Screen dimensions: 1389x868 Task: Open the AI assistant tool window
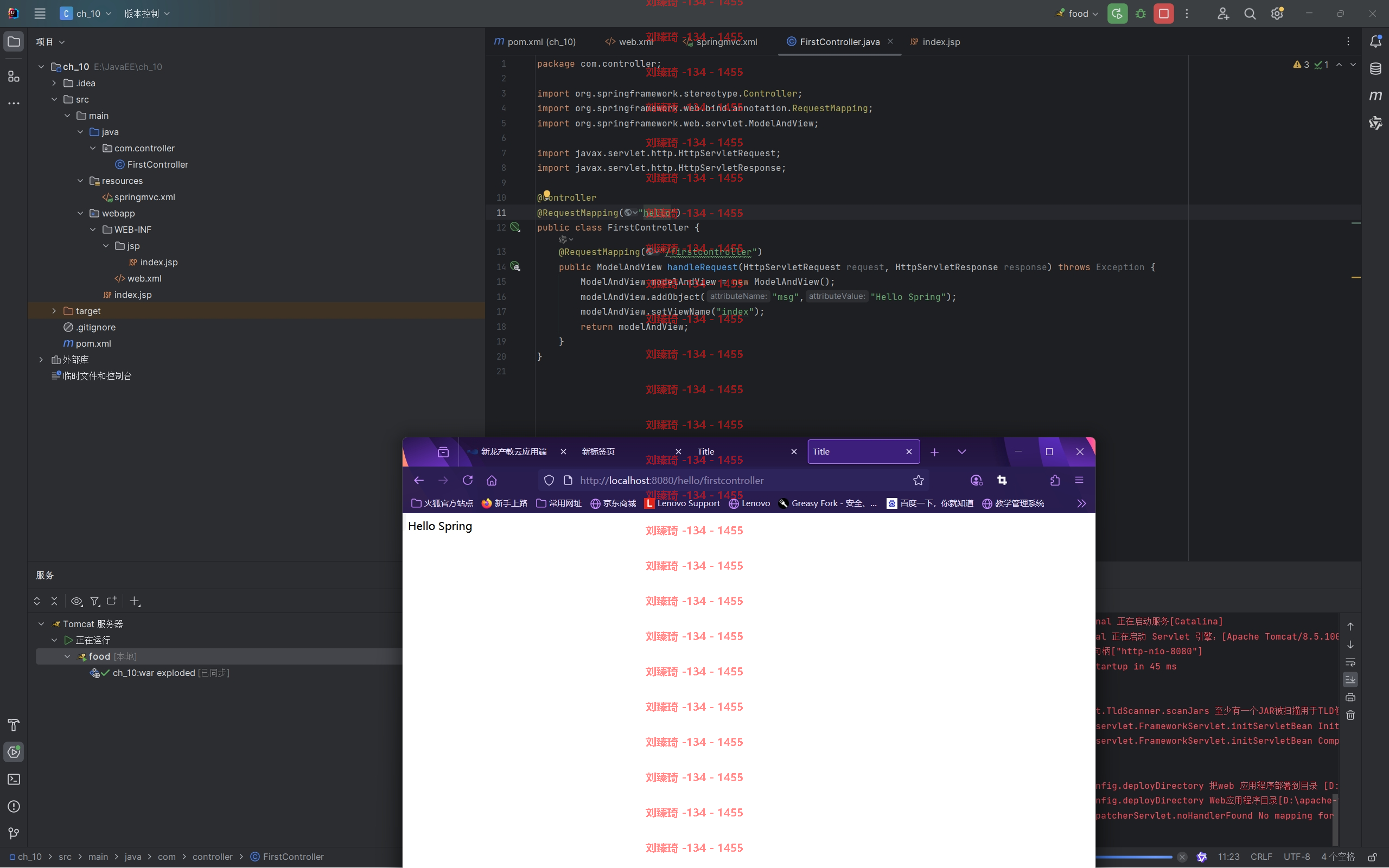coord(1375,123)
